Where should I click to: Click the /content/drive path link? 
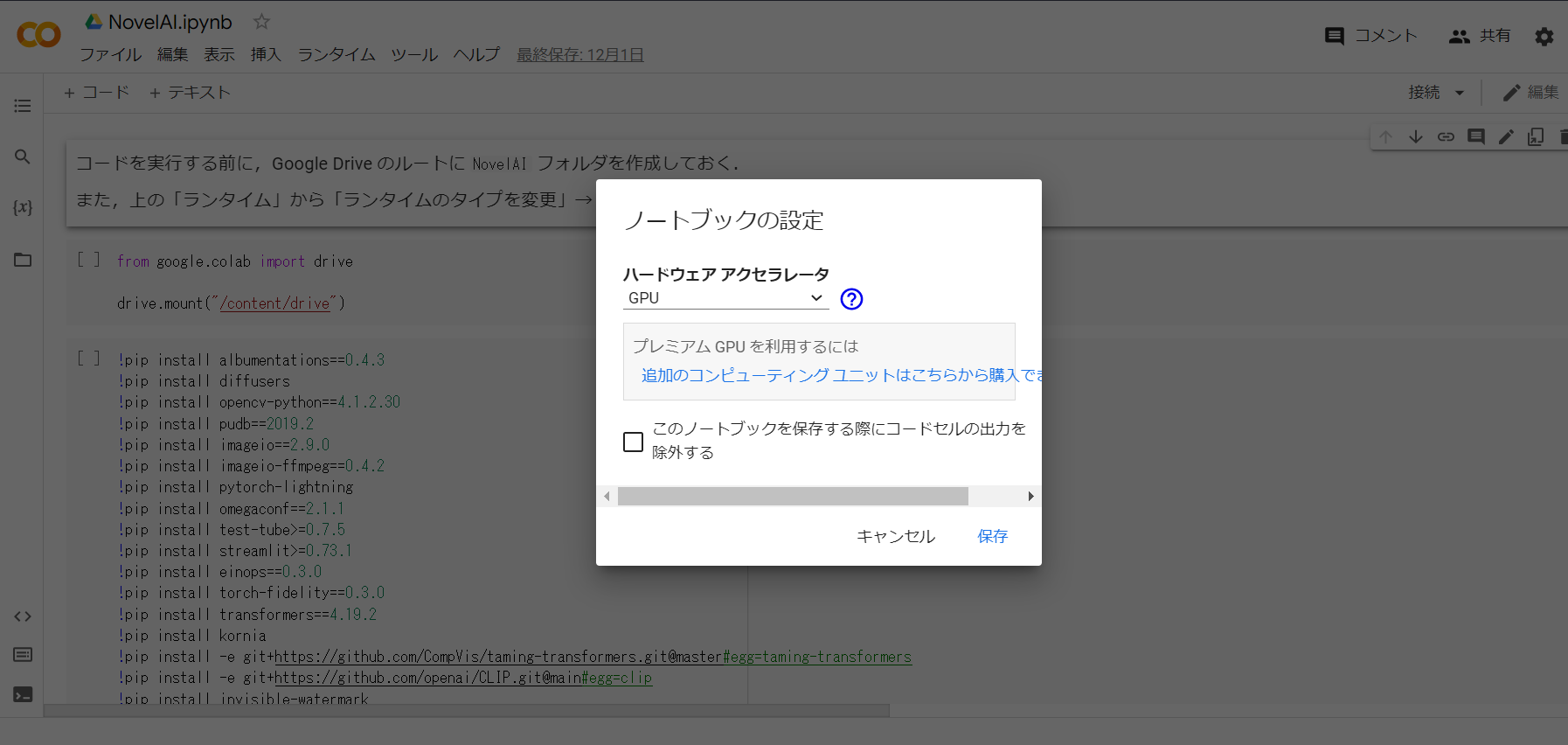click(x=275, y=303)
